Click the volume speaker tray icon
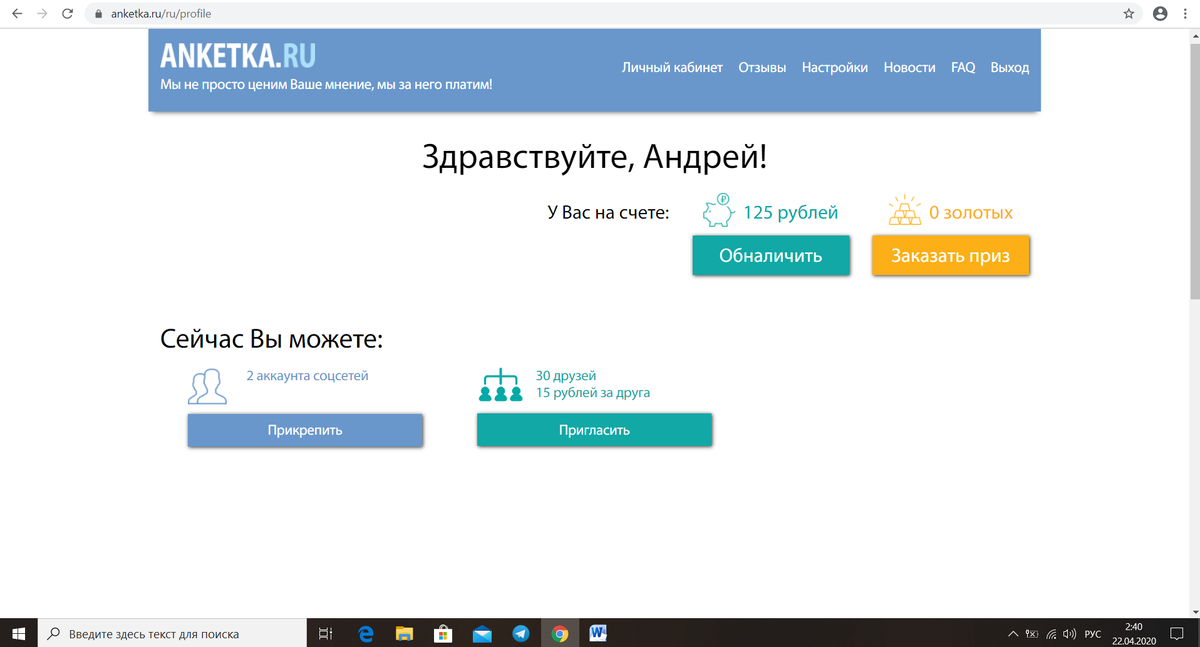1200x647 pixels. click(x=1069, y=634)
